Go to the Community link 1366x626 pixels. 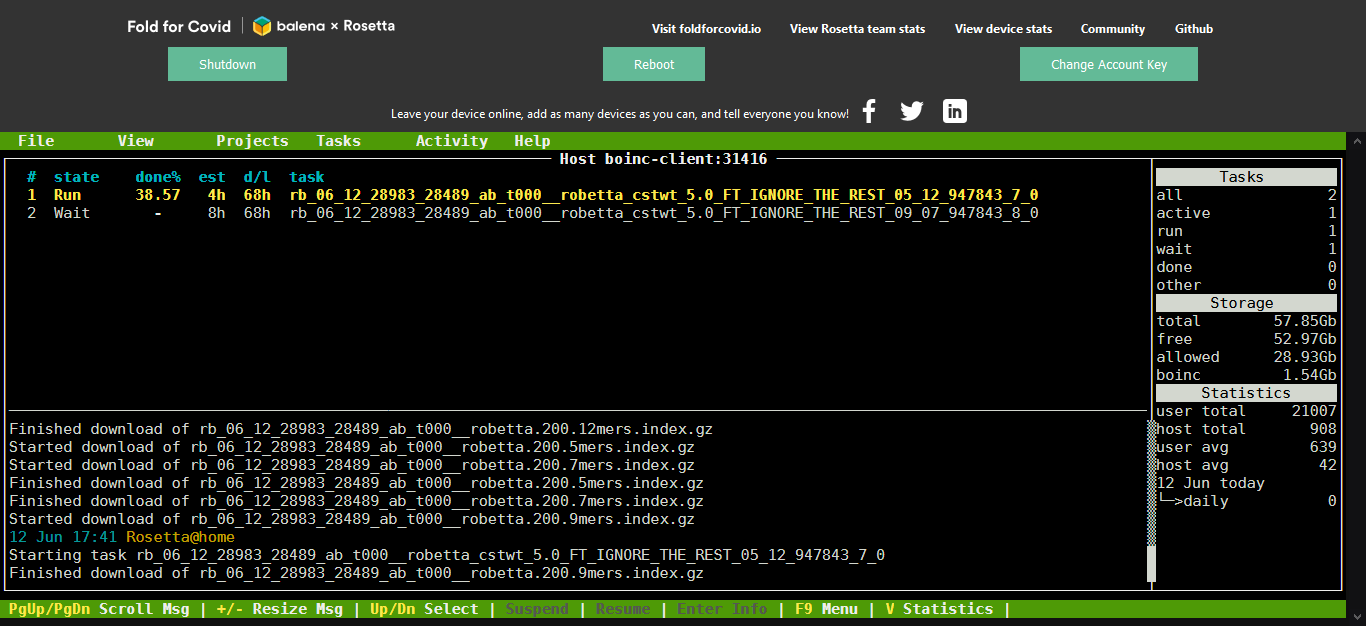tap(1112, 29)
